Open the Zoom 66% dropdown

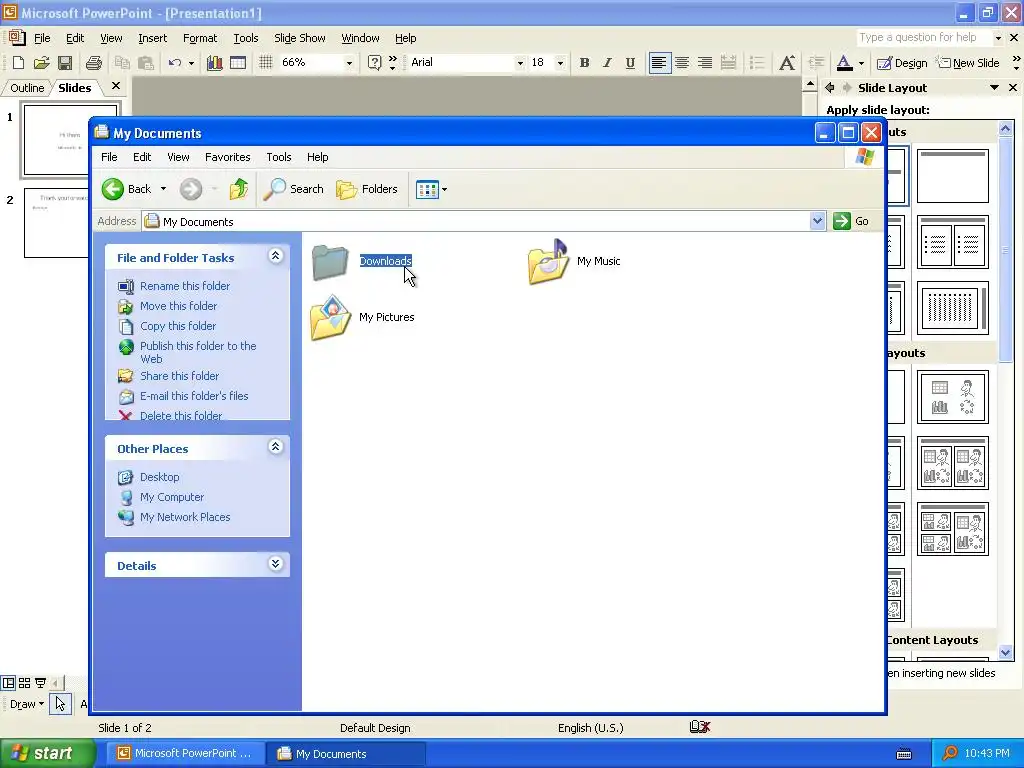point(349,63)
